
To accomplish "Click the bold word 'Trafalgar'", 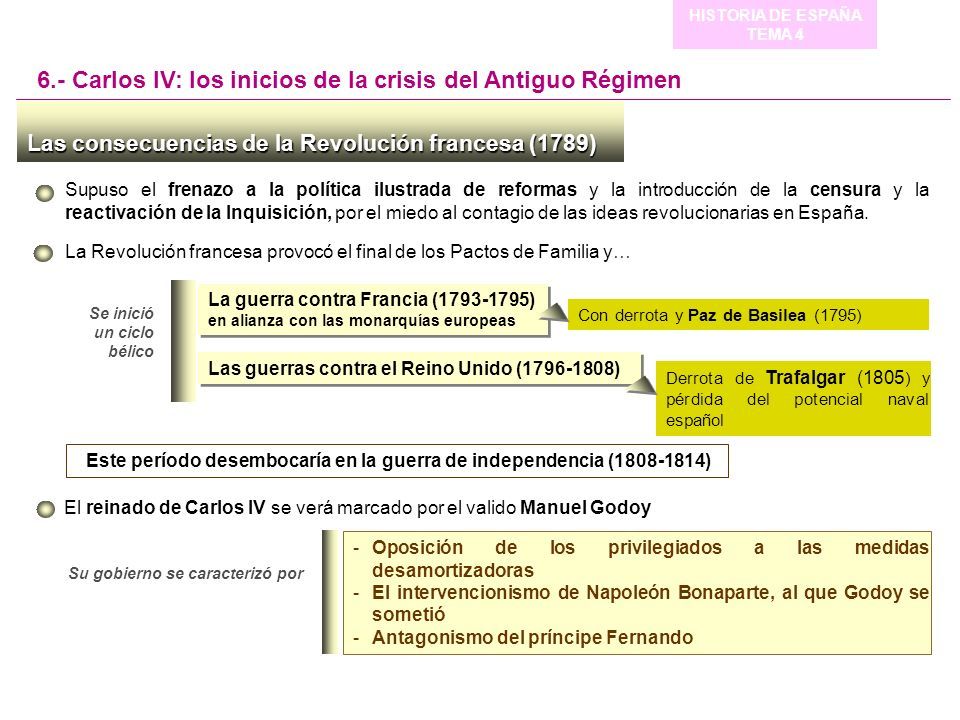I will (x=805, y=378).
